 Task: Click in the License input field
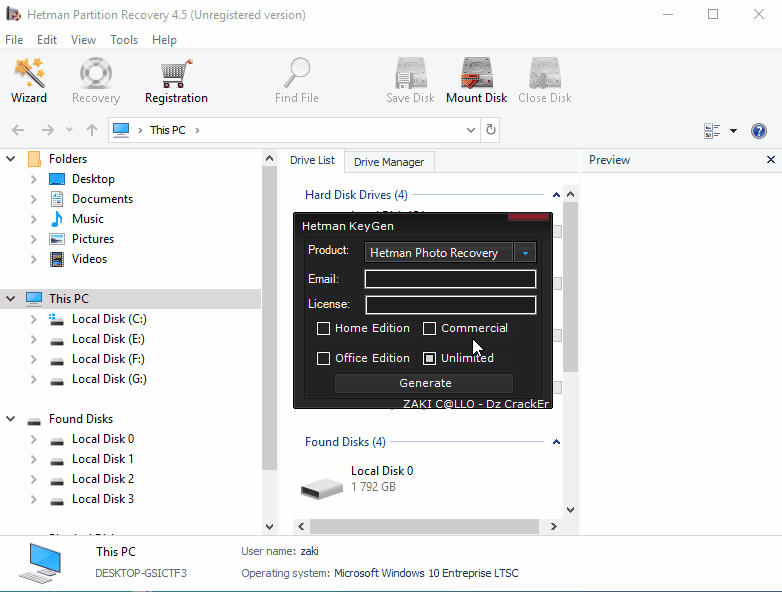point(450,305)
